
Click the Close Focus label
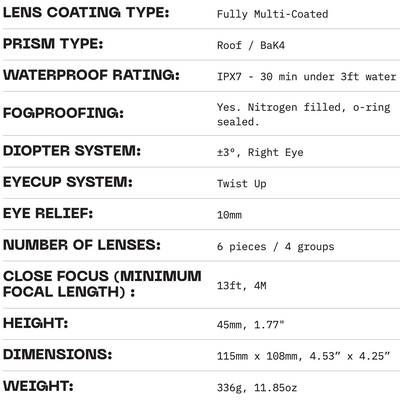pyautogui.click(x=102, y=284)
